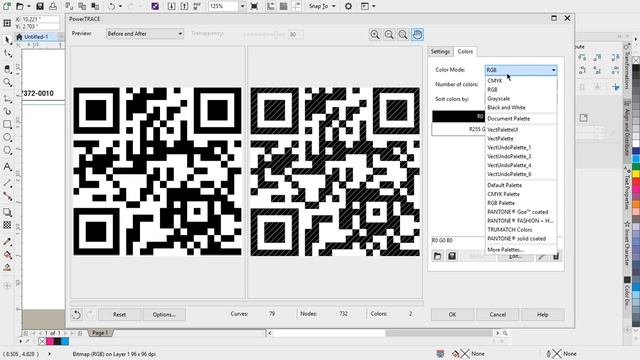Click the Zoom Out magnifier in PowerTRACE
Screen dimensions: 640x360
(x=389, y=35)
